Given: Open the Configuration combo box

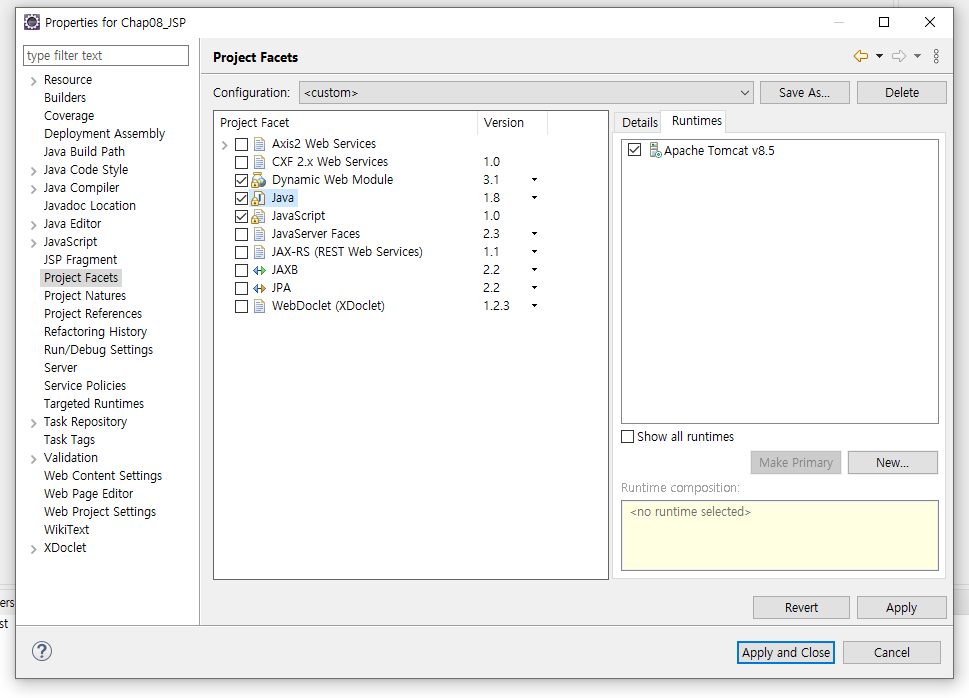Looking at the screenshot, I should coord(526,93).
